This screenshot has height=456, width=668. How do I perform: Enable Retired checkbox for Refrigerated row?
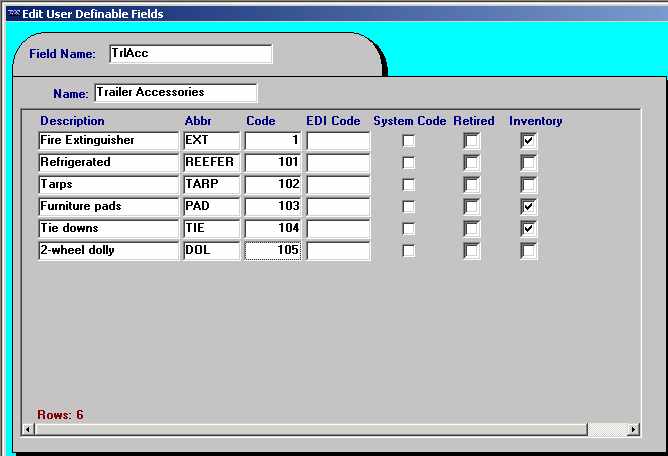pos(471,163)
